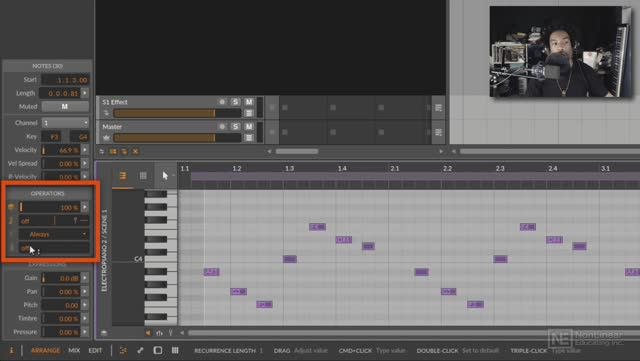
Task: Click the S1 Effect track type icon
Action: [107, 113]
